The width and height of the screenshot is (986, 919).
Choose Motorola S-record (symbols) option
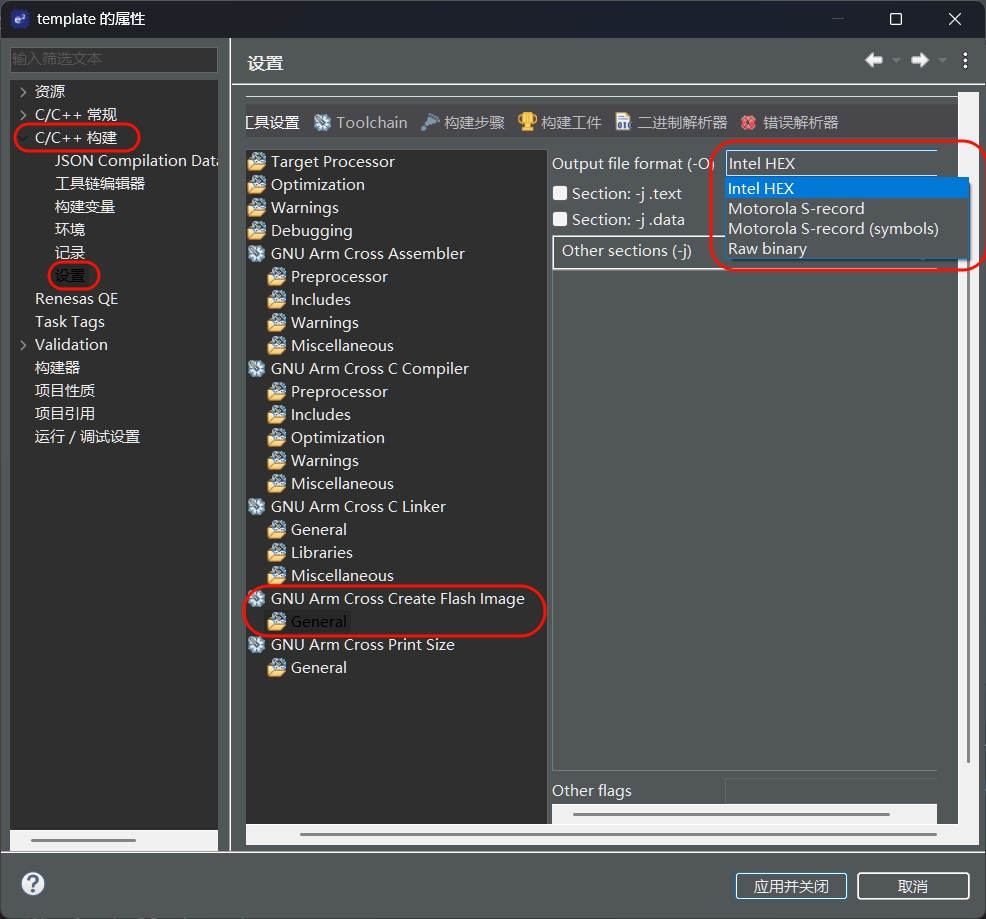click(x=847, y=229)
